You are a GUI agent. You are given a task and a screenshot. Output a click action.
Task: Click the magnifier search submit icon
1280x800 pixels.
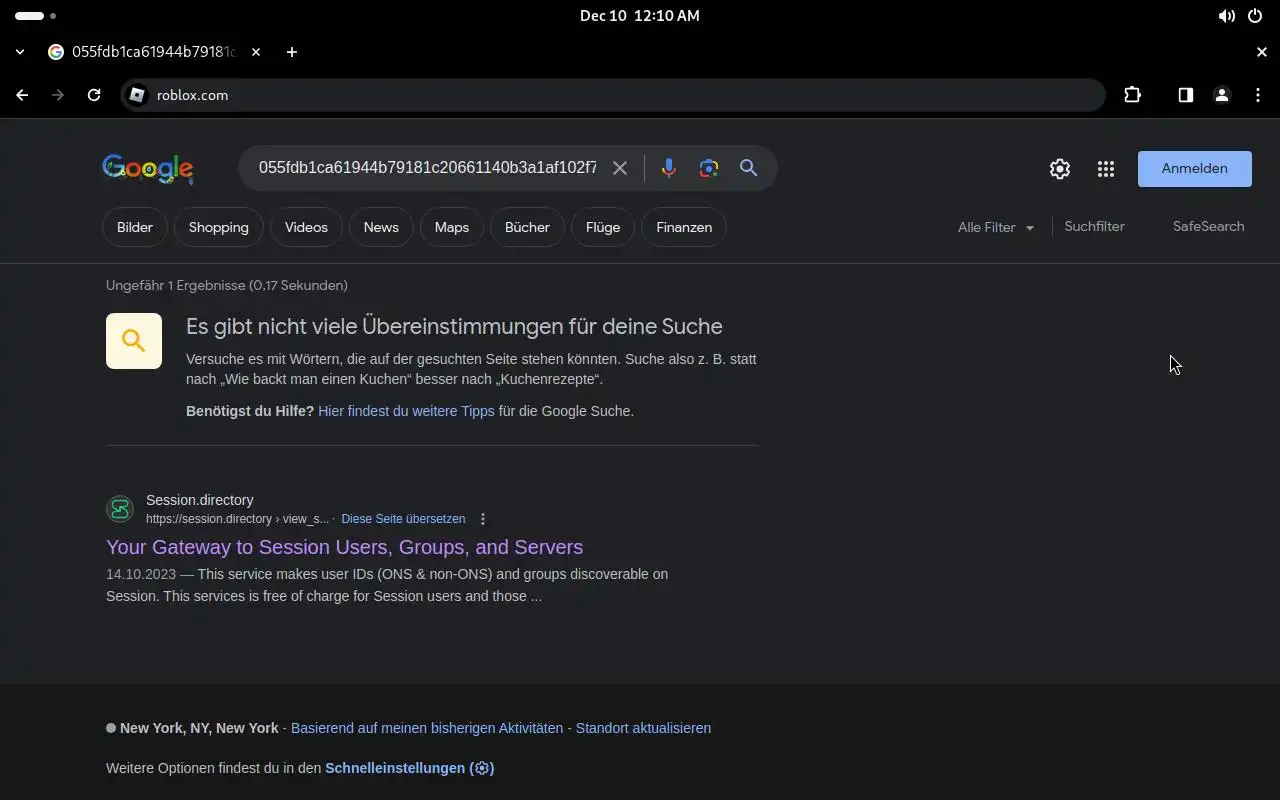[748, 168]
